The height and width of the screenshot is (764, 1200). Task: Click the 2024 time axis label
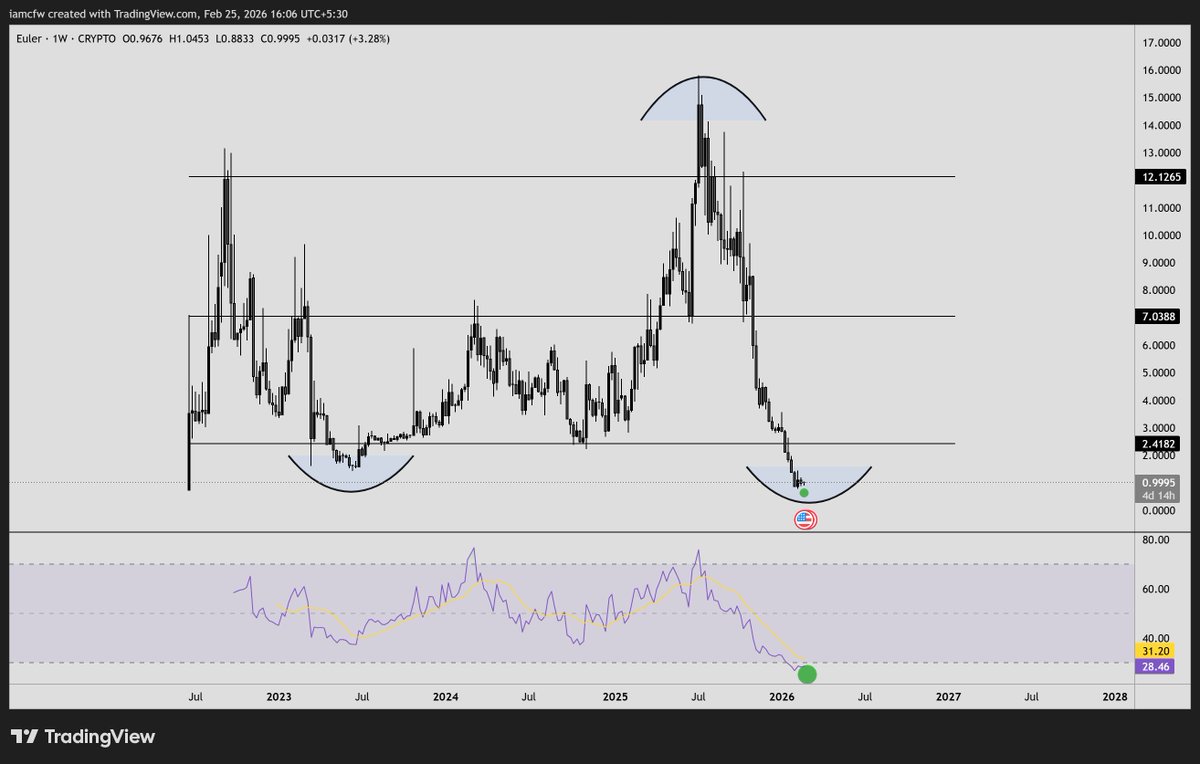coord(446,696)
